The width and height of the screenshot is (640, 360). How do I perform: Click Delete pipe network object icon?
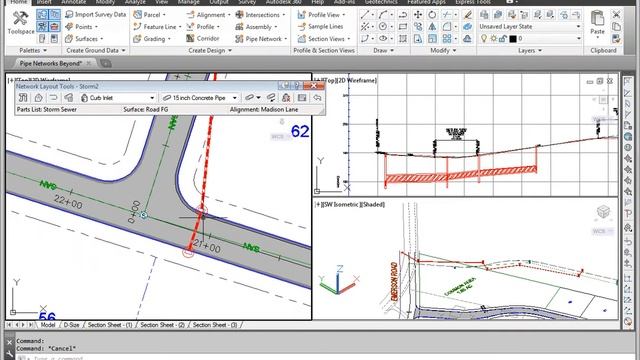(286, 98)
